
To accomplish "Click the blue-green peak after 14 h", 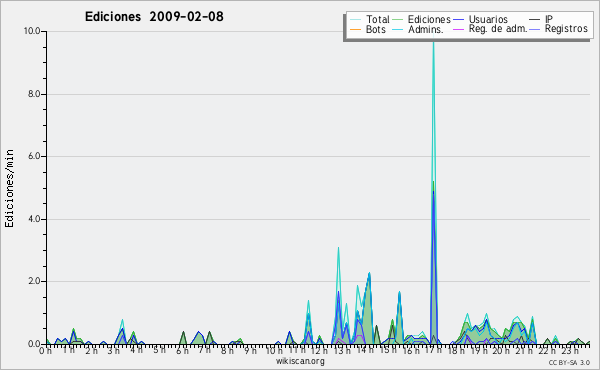I will point(369,274).
